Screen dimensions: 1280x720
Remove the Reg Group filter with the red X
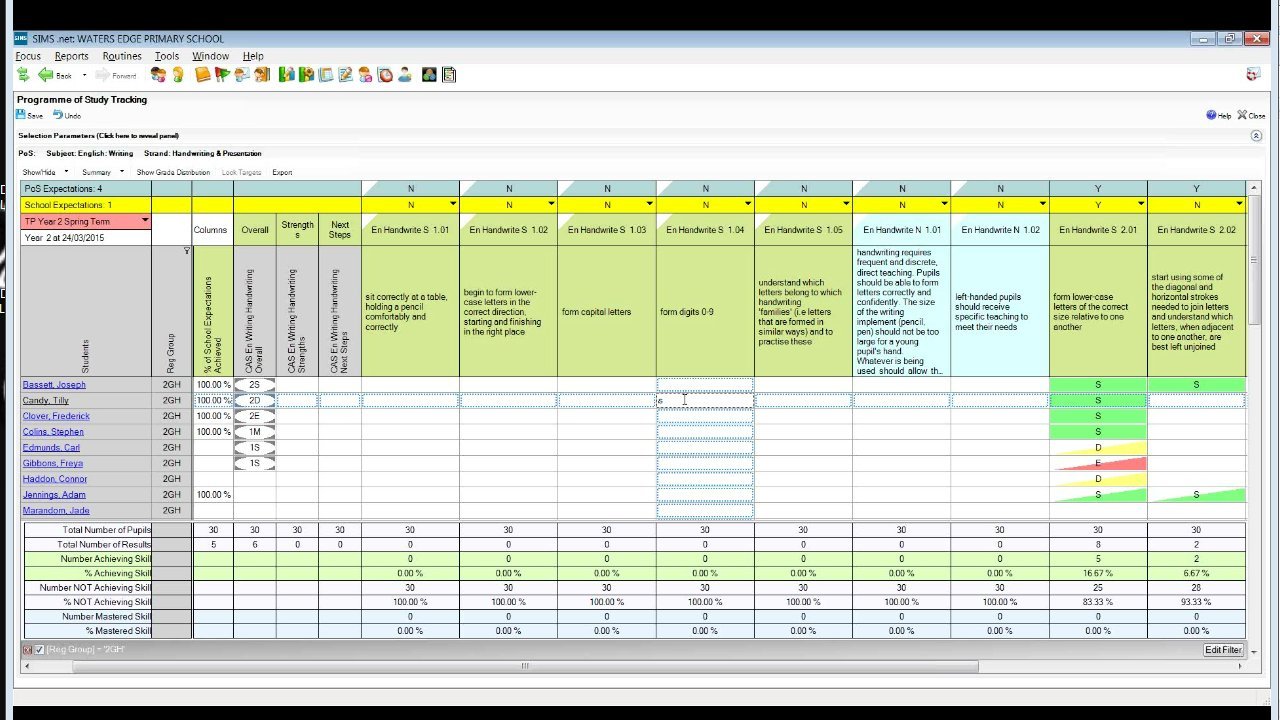28,650
